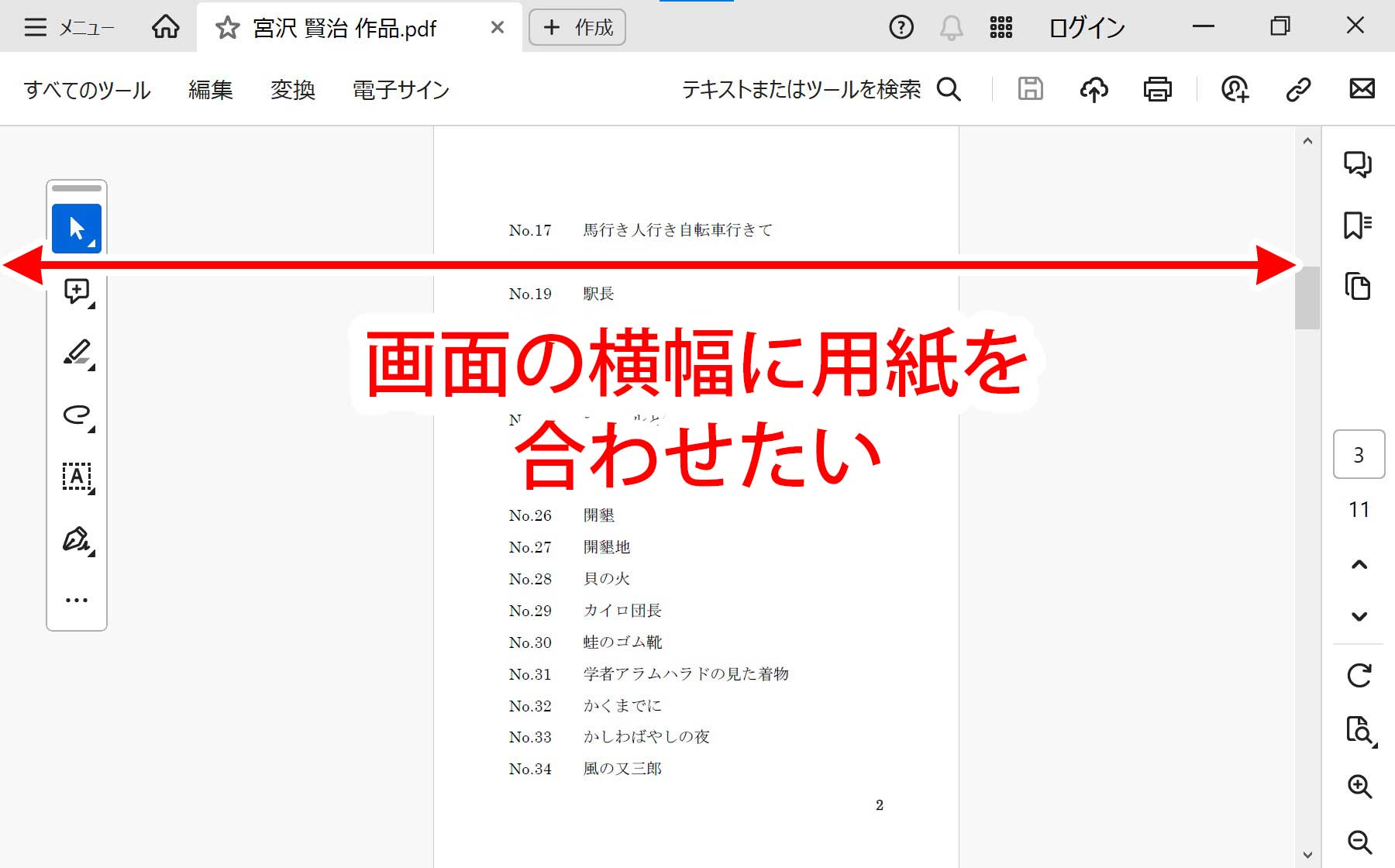This screenshot has height=868, width=1395.
Task: Click the テキストまたはツールを検索 search field
Action: point(821,90)
